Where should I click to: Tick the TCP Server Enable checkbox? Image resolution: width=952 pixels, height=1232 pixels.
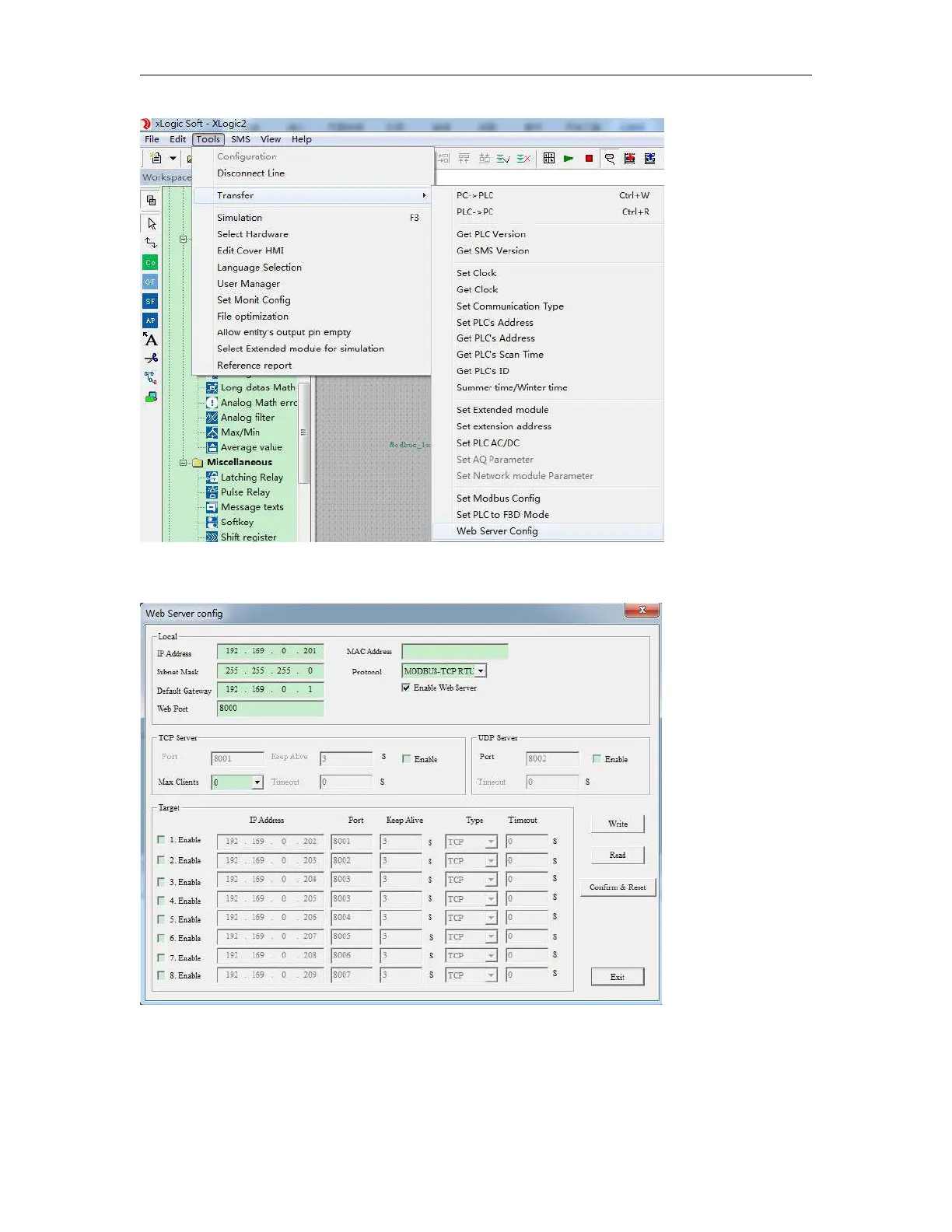(407, 759)
